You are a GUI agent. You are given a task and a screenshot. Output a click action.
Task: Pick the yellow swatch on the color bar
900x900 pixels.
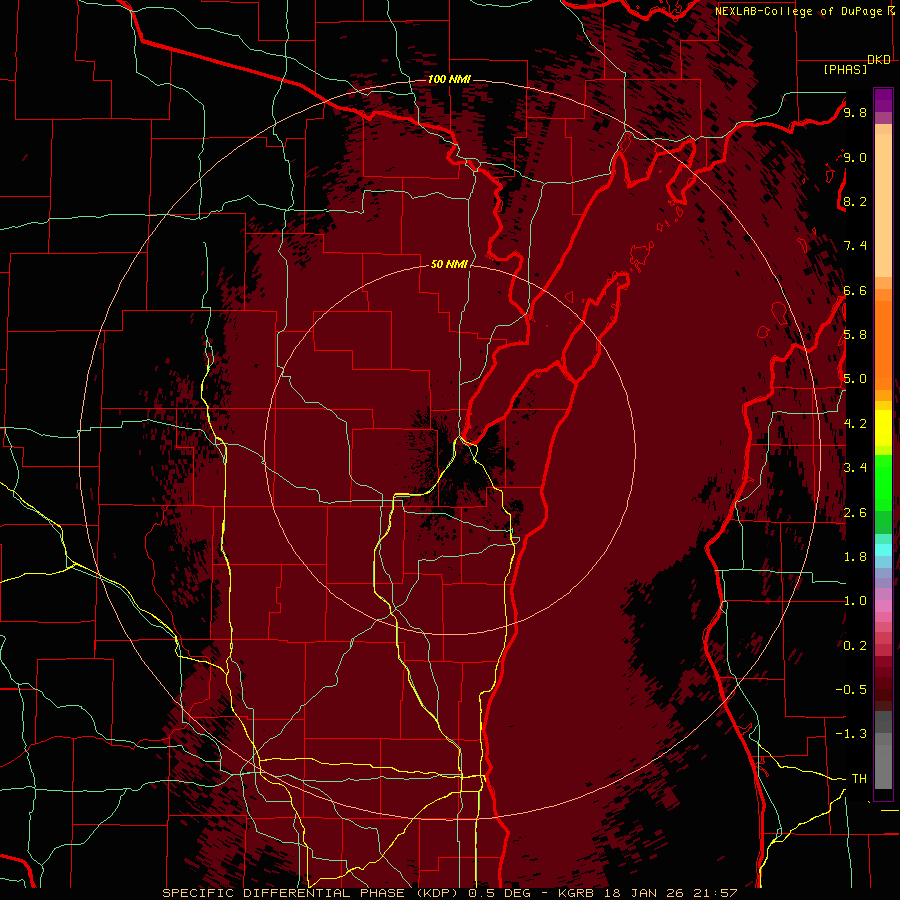pyautogui.click(x=883, y=428)
